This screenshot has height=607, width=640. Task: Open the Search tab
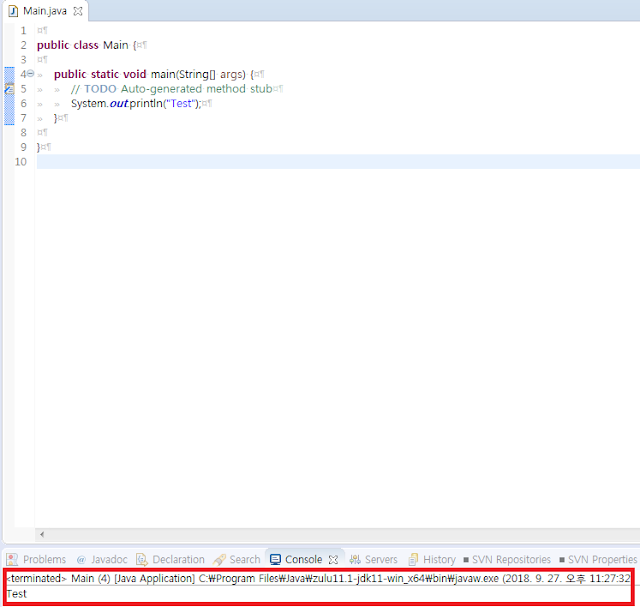click(237, 559)
